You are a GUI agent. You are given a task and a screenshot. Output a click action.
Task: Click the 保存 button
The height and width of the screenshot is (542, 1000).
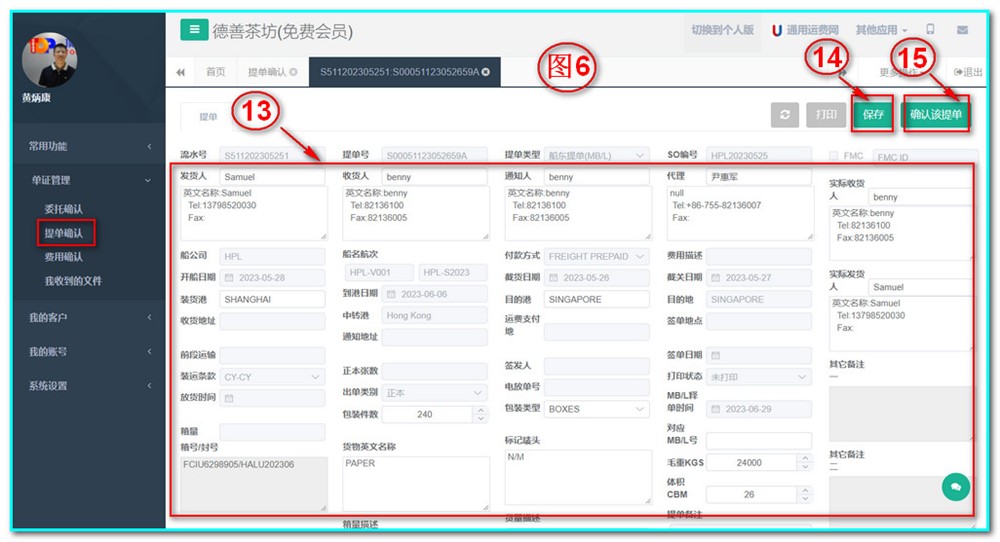(x=872, y=114)
